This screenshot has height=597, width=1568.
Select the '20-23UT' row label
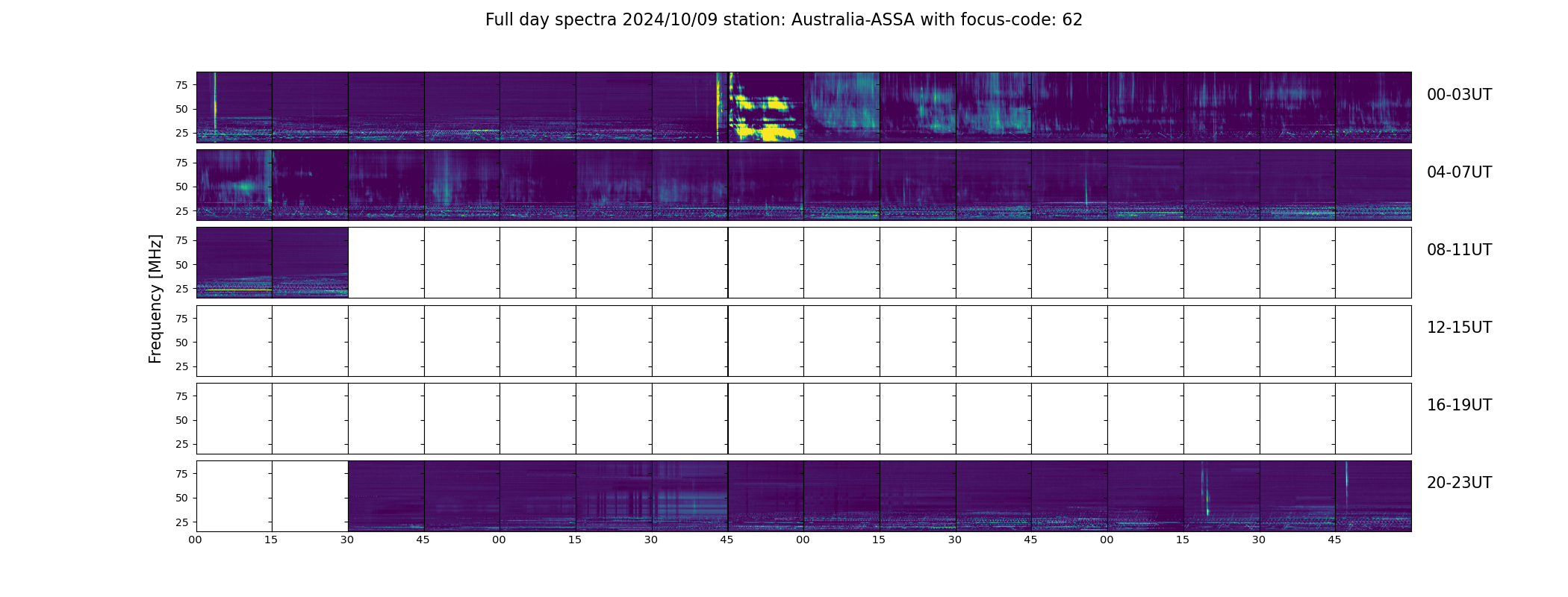click(1459, 483)
